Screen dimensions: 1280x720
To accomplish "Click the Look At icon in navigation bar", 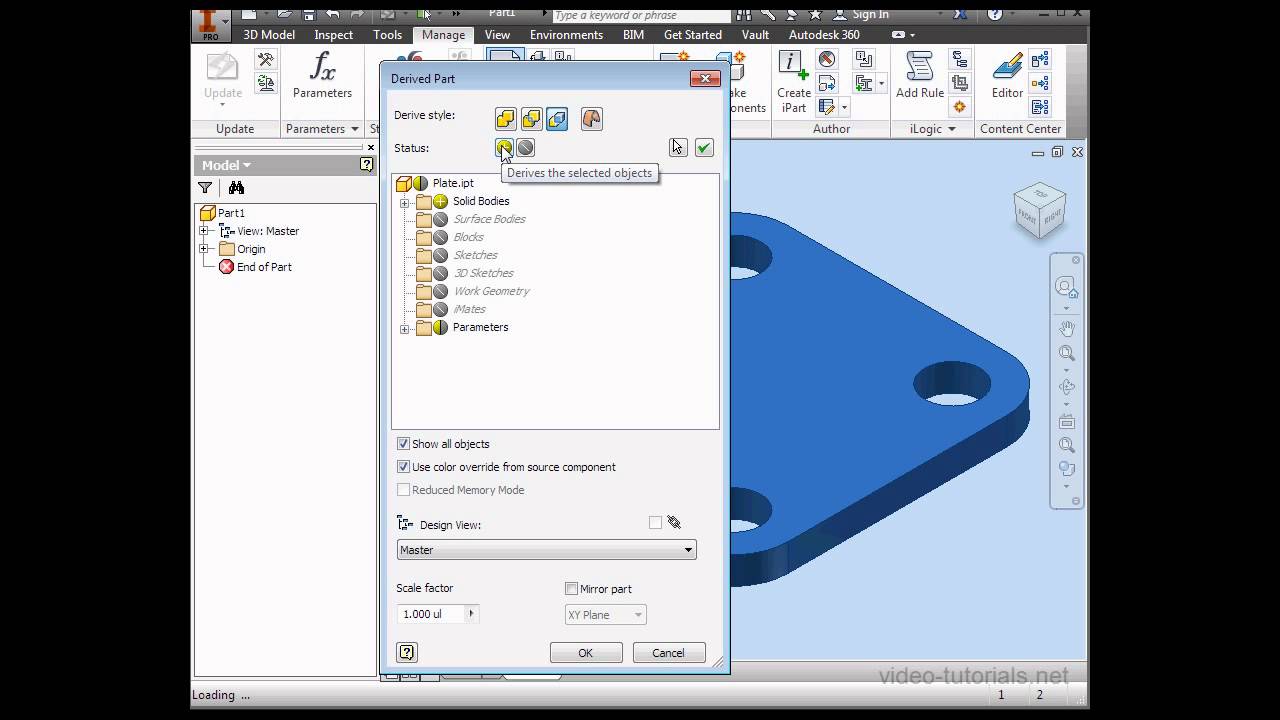I will tap(1067, 421).
